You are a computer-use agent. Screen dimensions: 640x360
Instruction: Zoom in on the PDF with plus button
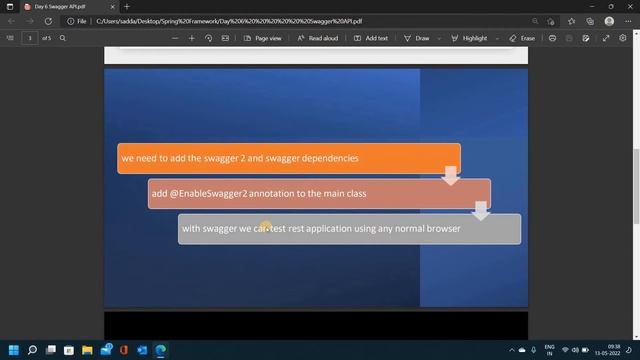(x=192, y=38)
